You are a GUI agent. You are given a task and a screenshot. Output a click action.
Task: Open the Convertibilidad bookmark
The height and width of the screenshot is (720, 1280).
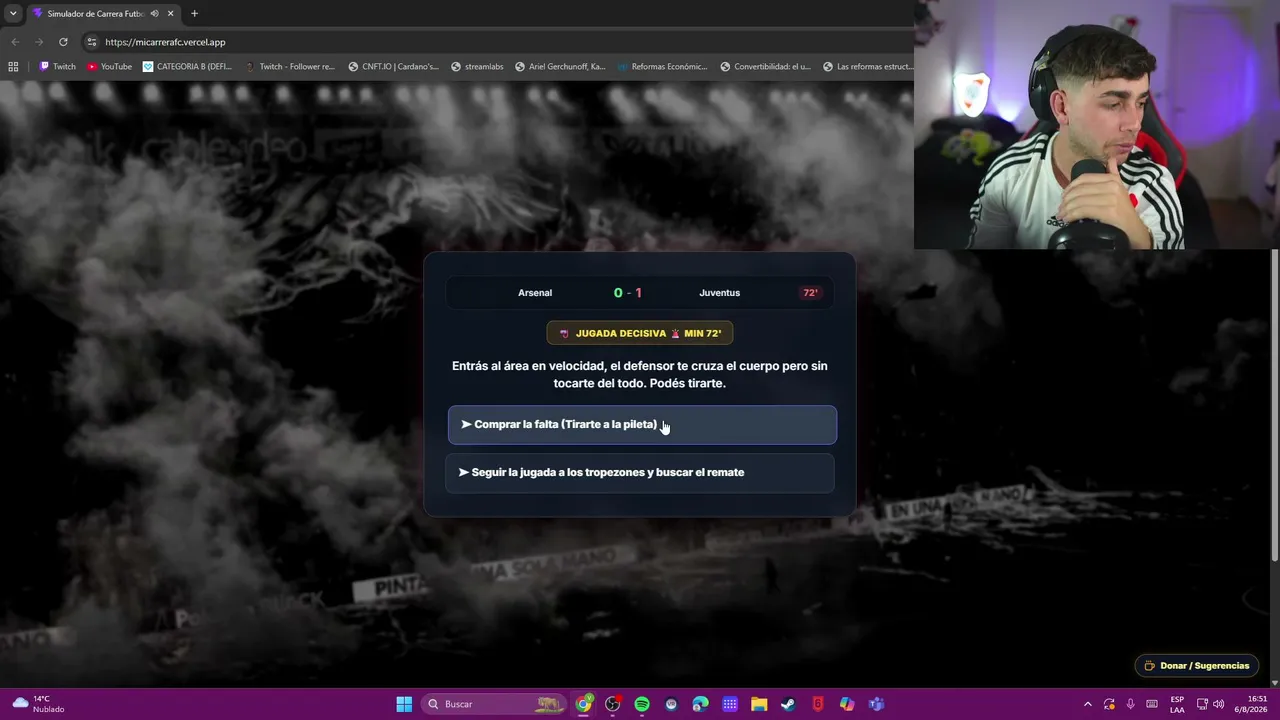click(765, 67)
